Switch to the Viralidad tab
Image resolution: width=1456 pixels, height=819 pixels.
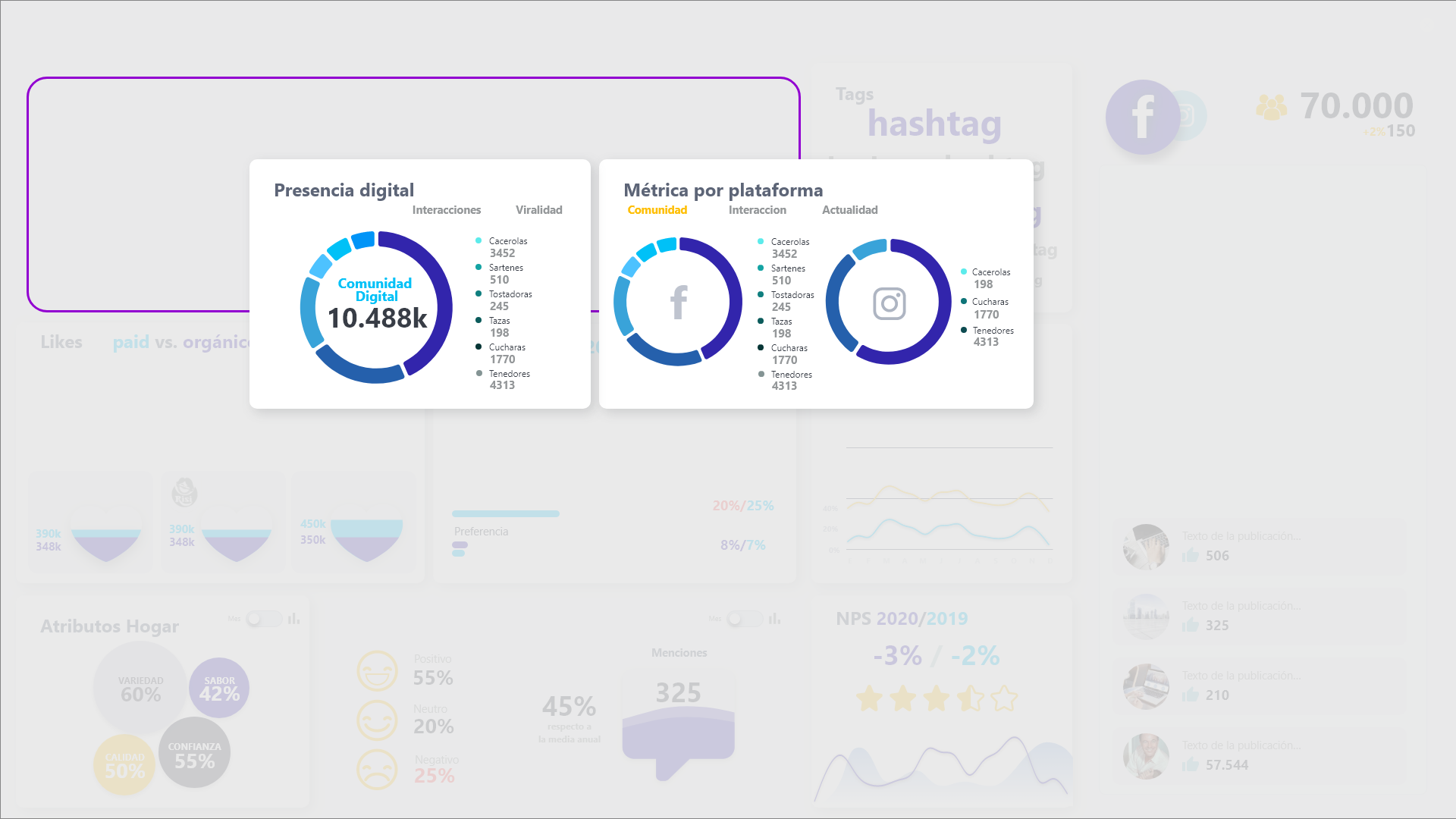537,210
